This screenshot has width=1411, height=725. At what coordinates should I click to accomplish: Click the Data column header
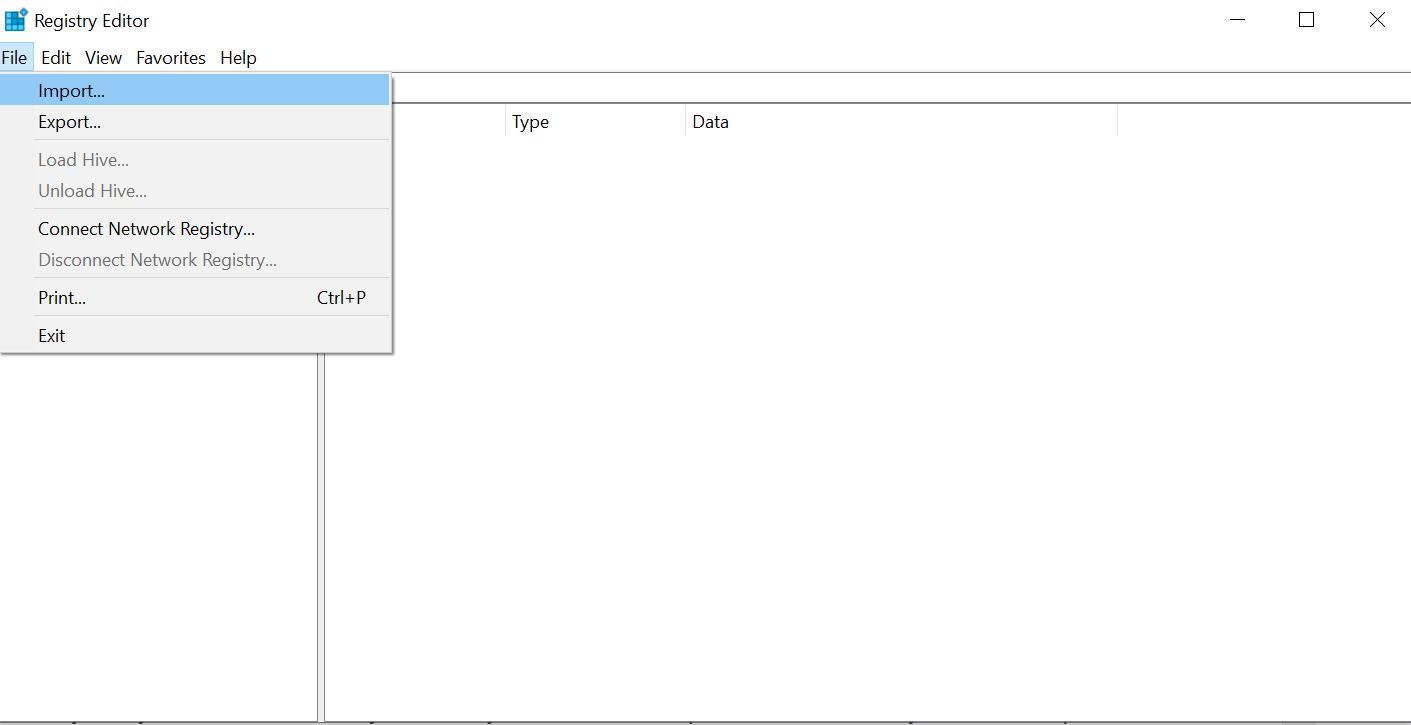click(x=901, y=122)
